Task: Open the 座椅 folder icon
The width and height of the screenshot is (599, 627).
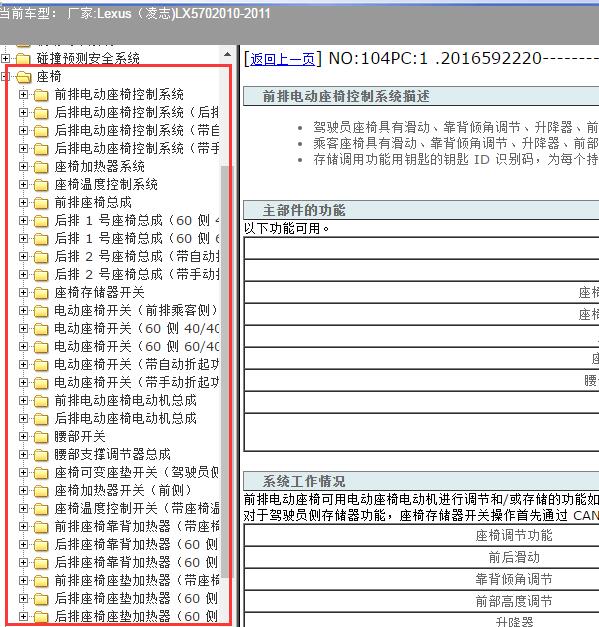Action: pos(24,76)
